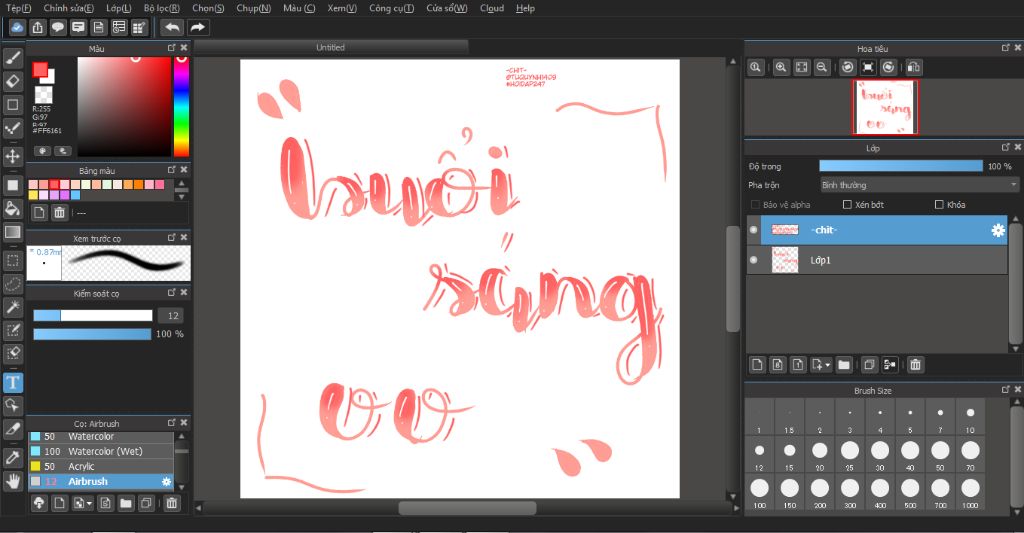Detach the Bảng màu palette panel
Image resolution: width=1024 pixels, height=533 pixels.
click(171, 169)
